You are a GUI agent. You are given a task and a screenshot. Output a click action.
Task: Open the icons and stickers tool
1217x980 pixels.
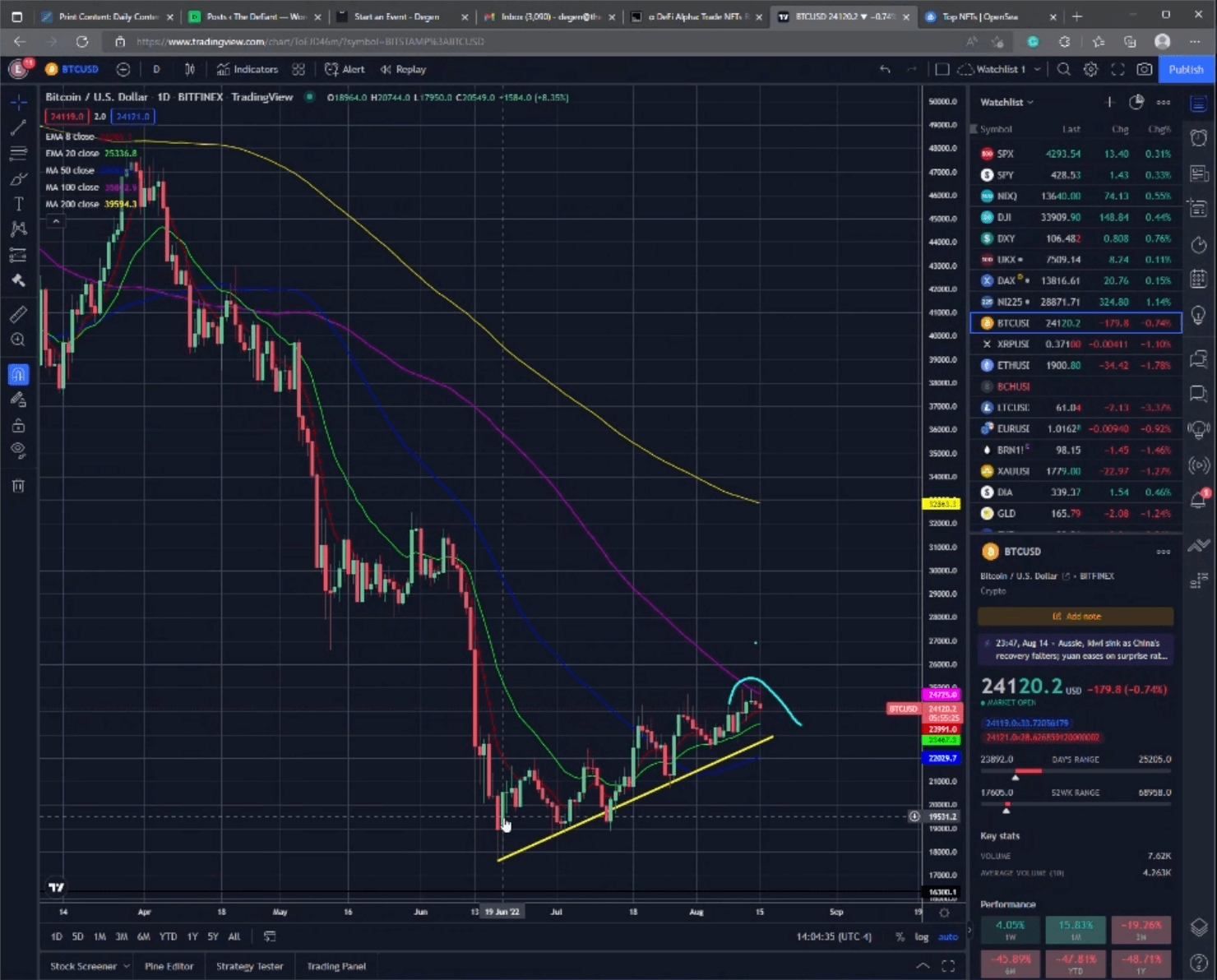pyautogui.click(x=18, y=280)
